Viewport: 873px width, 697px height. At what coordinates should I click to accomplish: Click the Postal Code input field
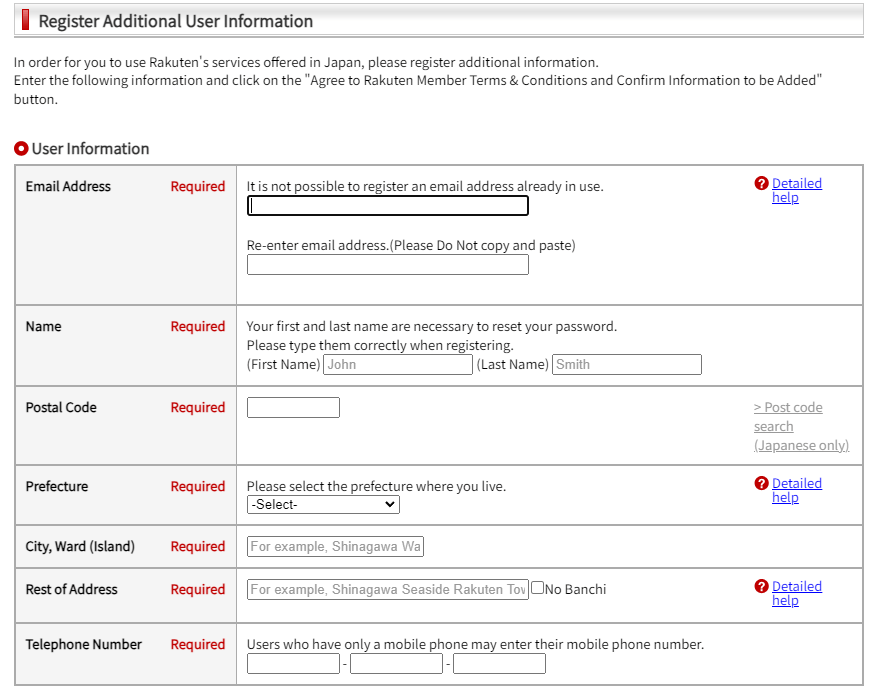pos(293,408)
